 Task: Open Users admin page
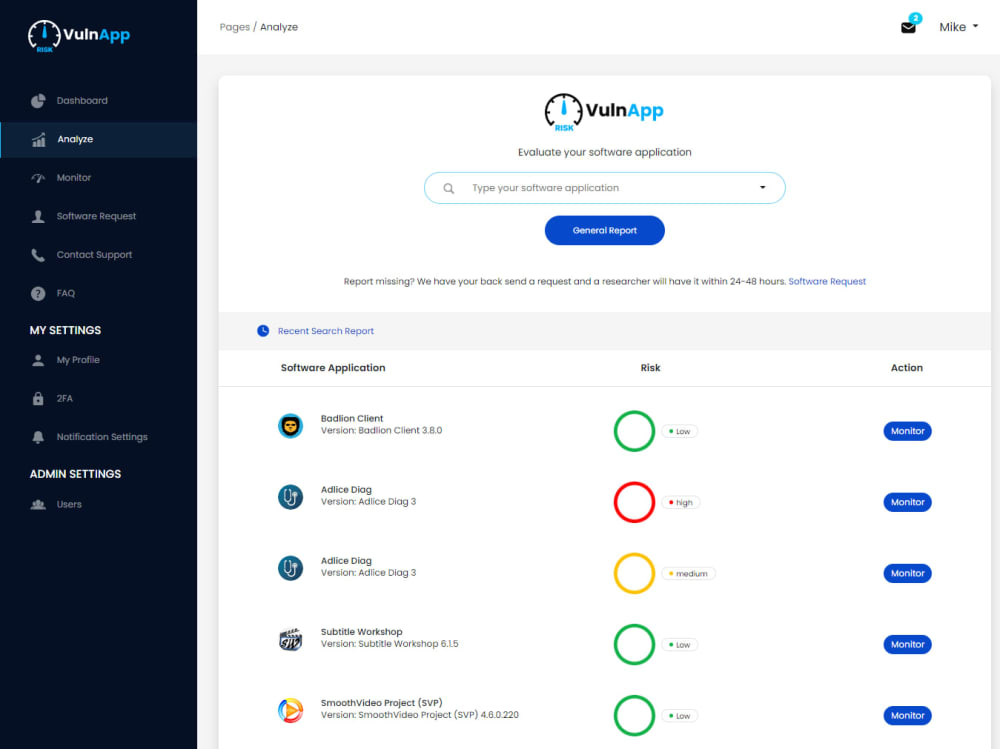pyautogui.click(x=98, y=505)
